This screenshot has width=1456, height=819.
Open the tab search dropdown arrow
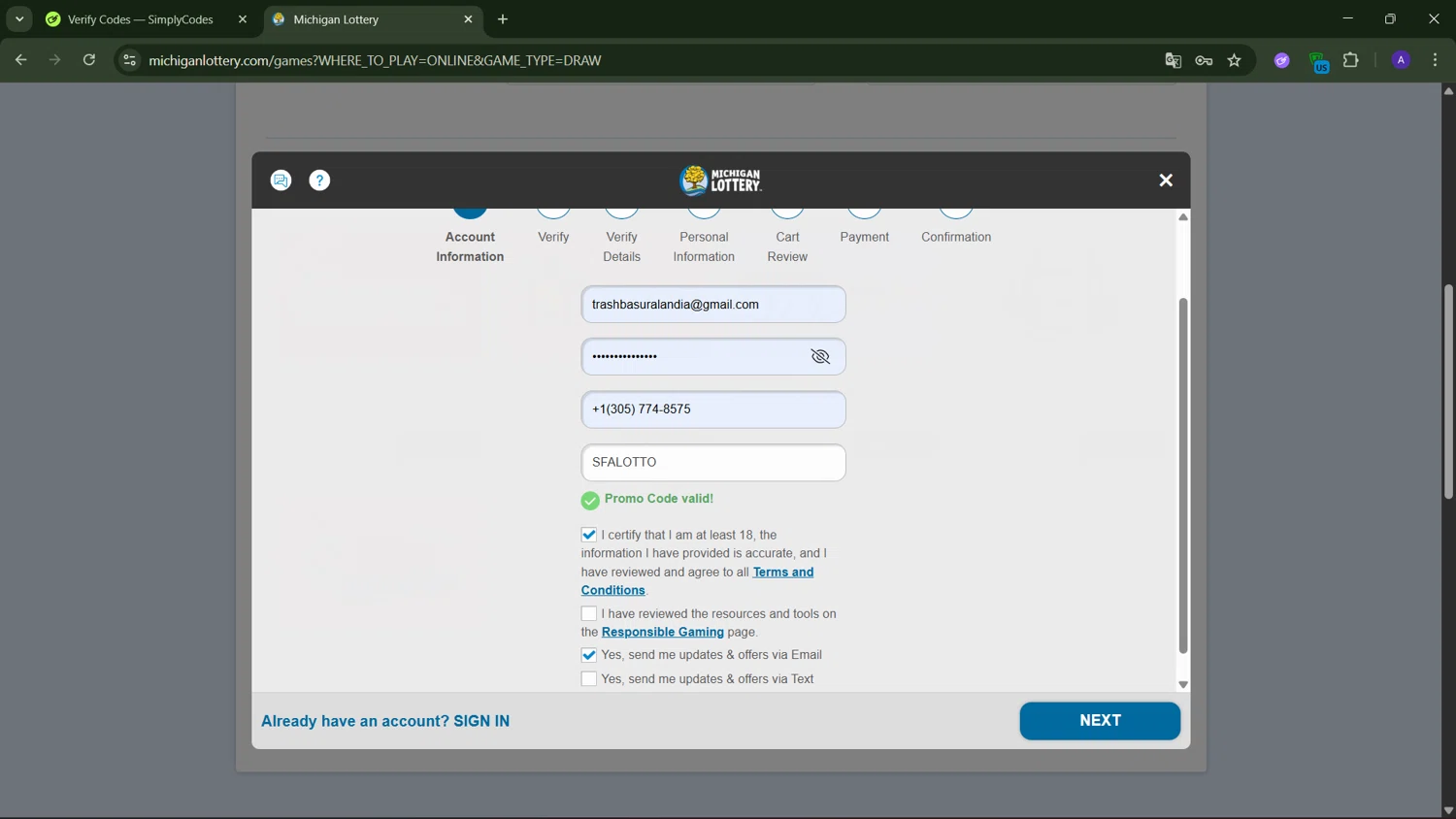[x=19, y=19]
